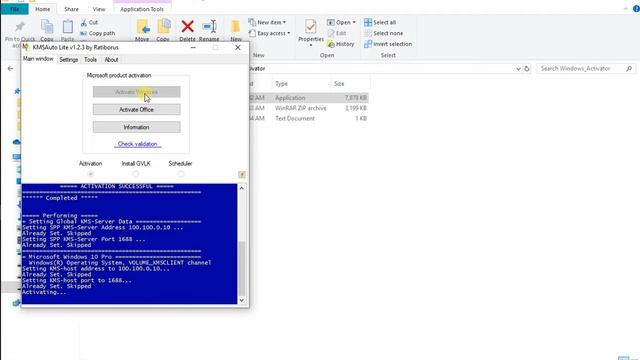
Task: Click the refresh button beside the address bar
Action: [527, 69]
